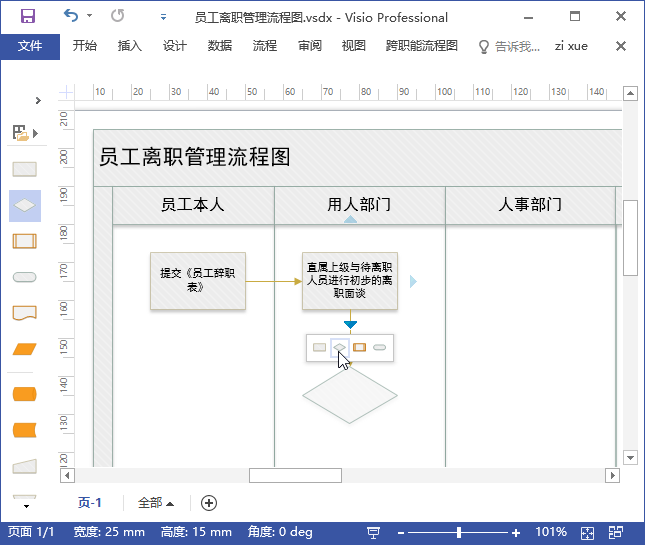Switch to the 数据 ribbon tab

coord(220,46)
